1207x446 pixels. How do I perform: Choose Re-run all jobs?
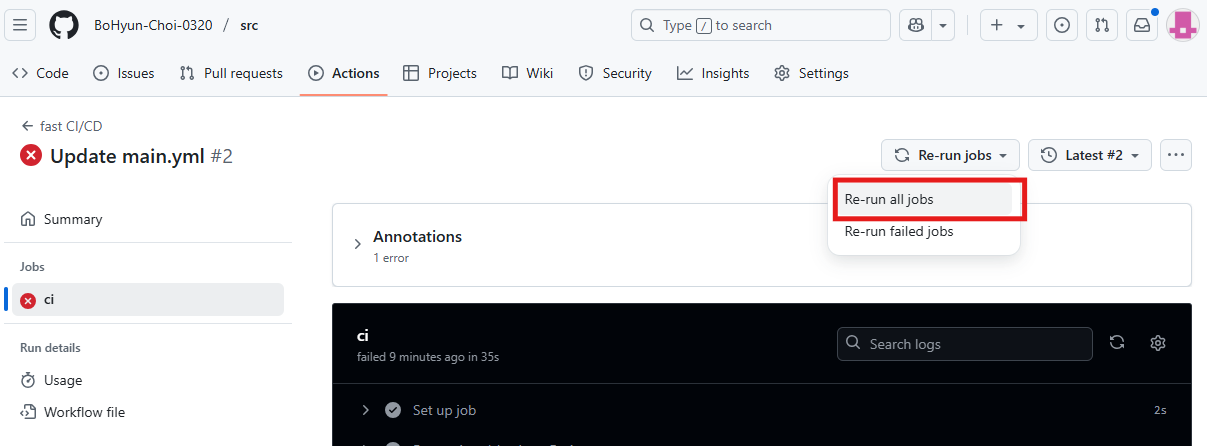pyautogui.click(x=925, y=199)
